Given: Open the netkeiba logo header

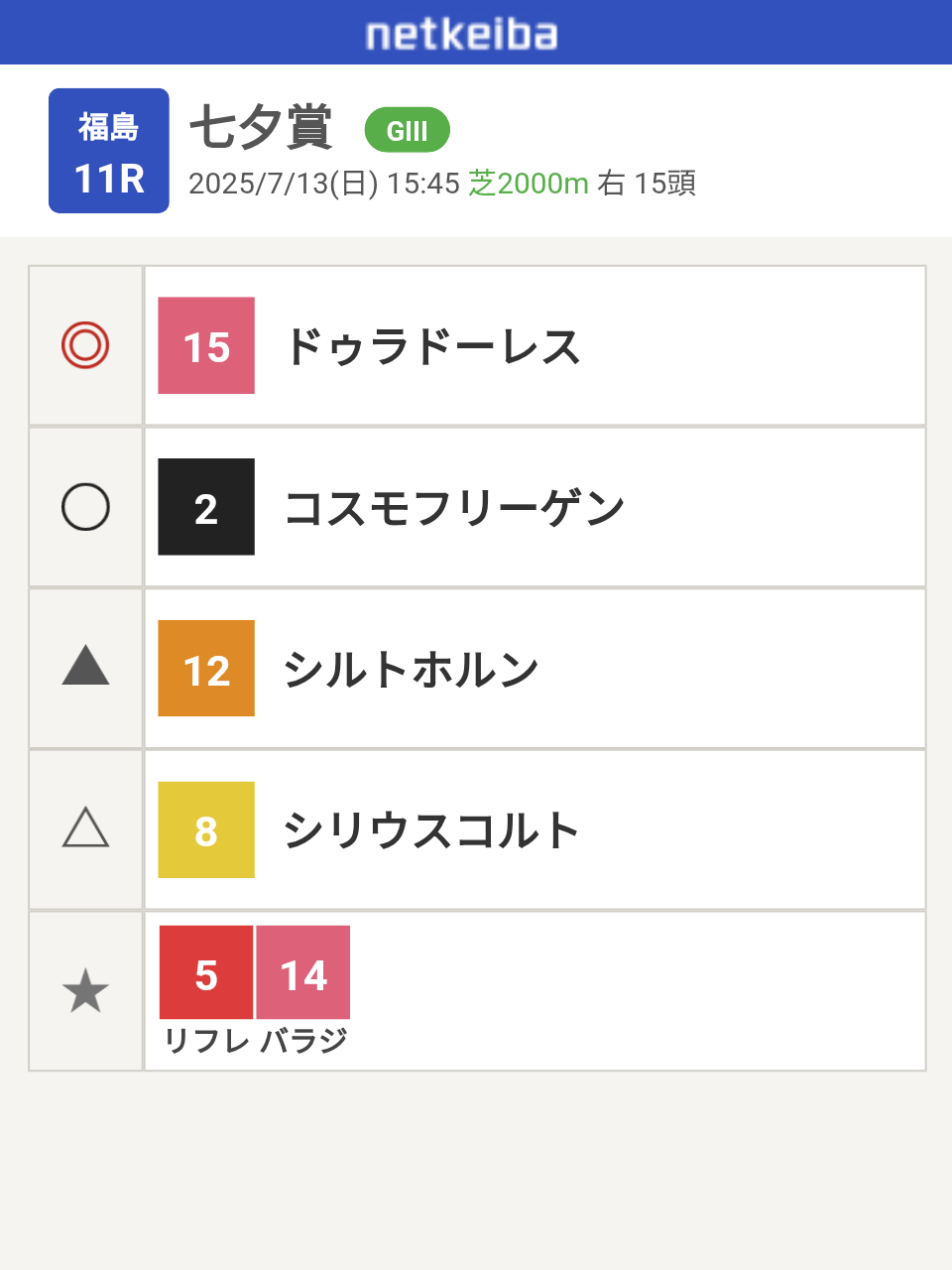Looking at the screenshot, I should click(x=461, y=35).
